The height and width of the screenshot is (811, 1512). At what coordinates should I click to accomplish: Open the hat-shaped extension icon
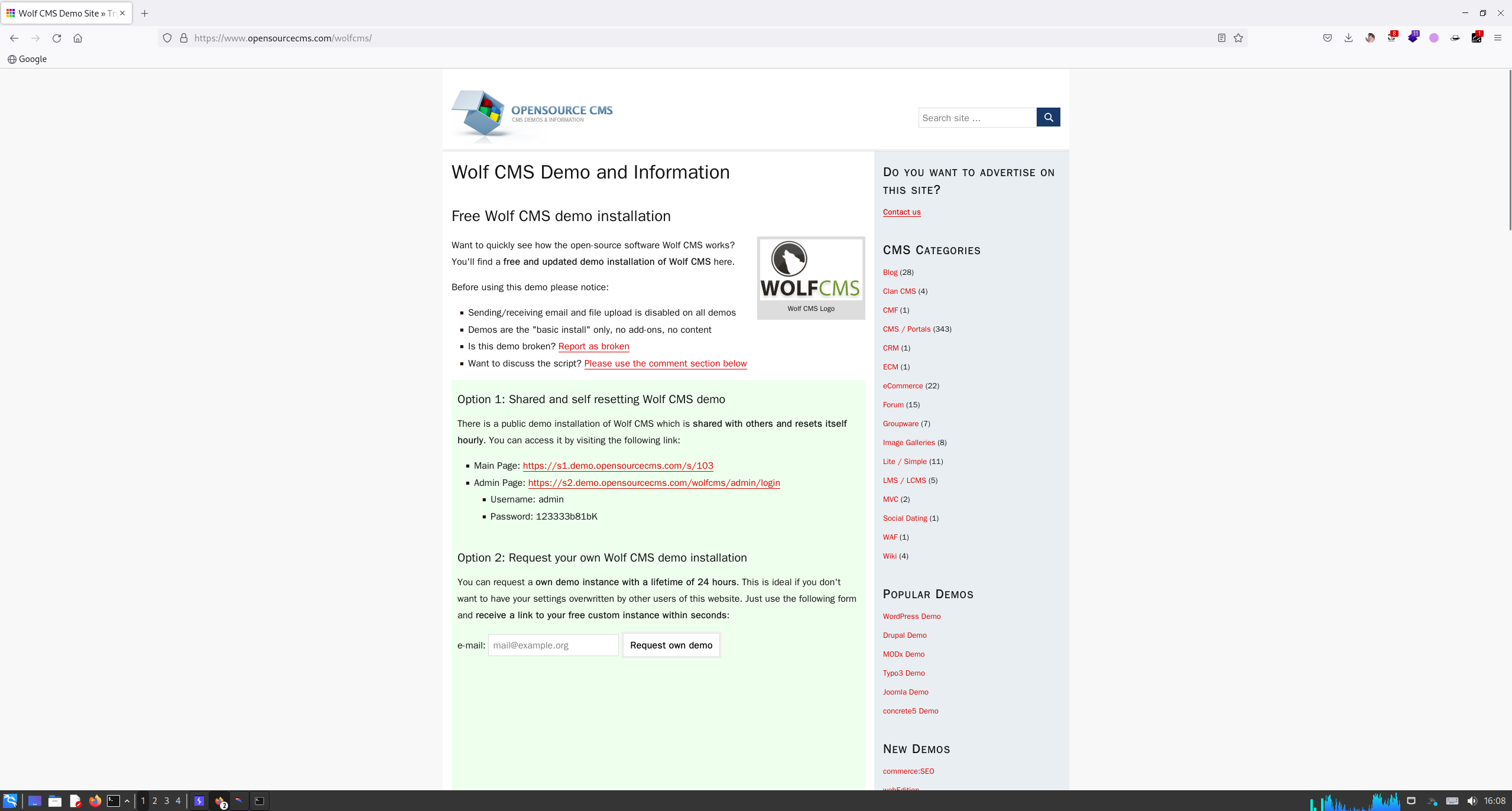tap(1455, 38)
